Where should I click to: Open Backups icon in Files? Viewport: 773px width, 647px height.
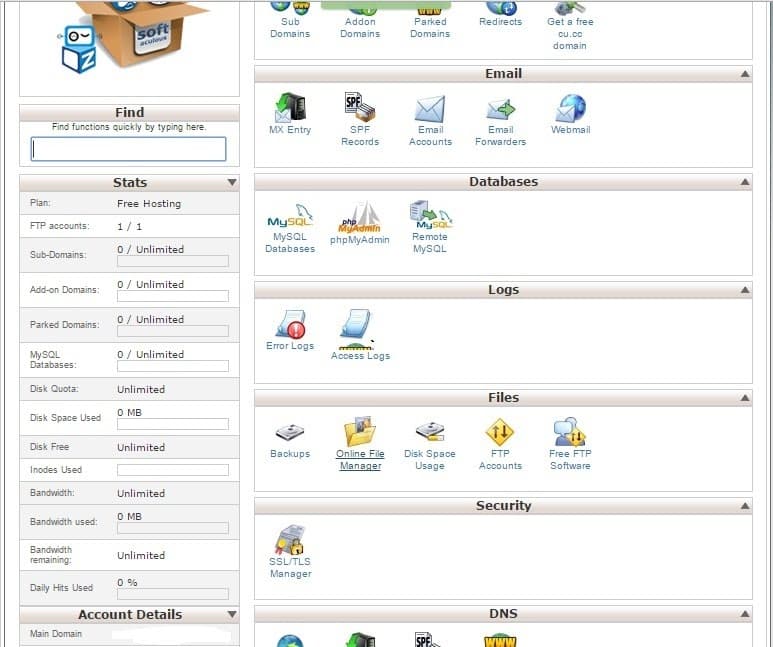[290, 432]
